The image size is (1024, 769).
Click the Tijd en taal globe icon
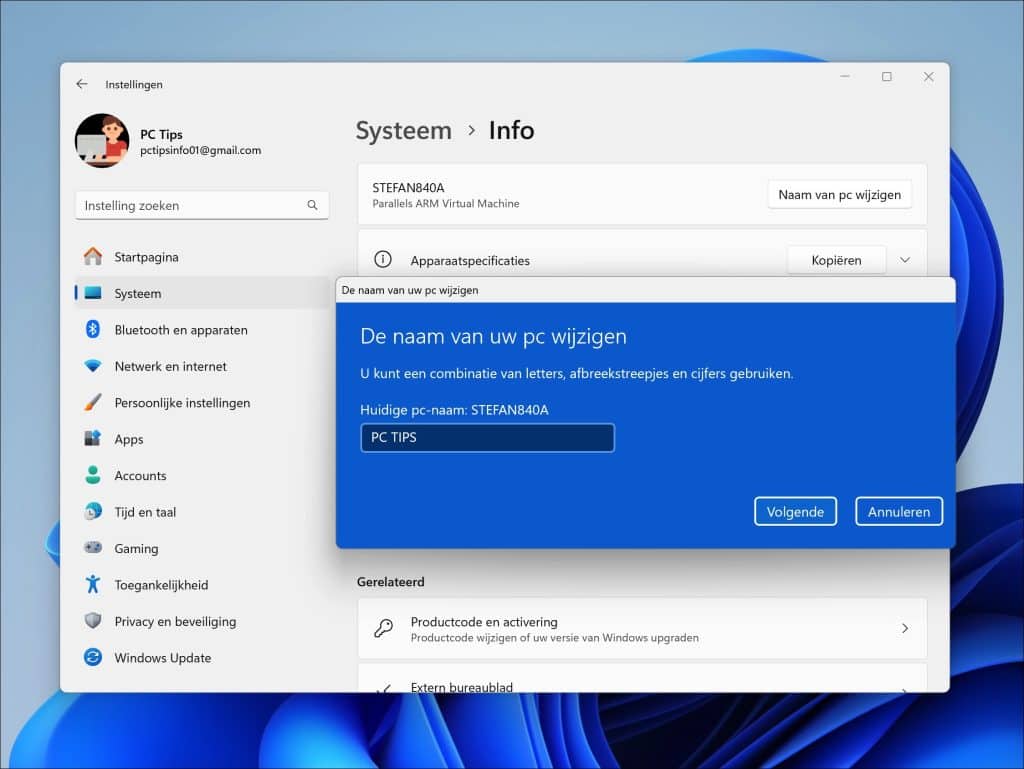point(93,512)
